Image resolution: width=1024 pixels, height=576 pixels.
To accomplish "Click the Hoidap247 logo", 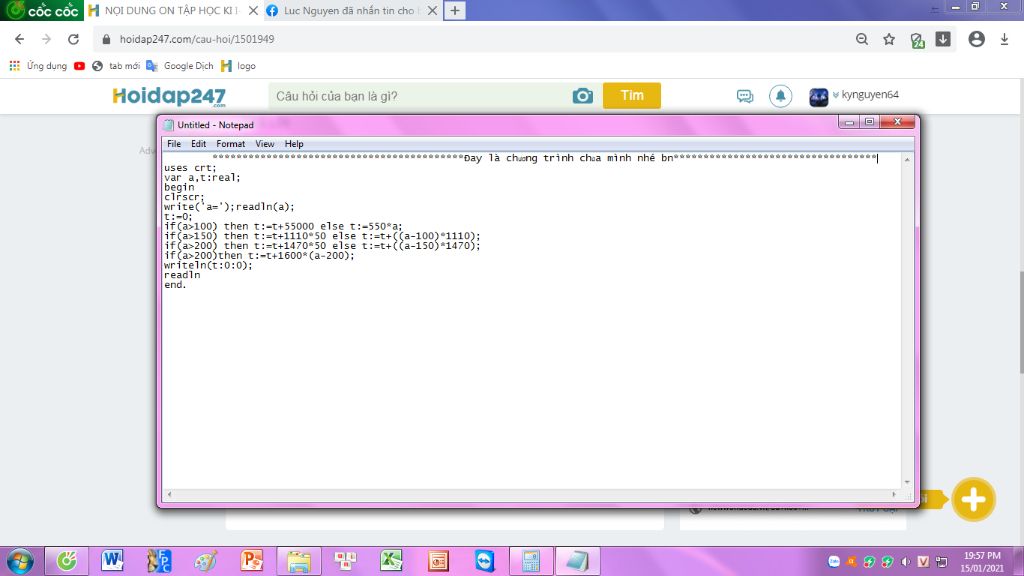I will [x=169, y=97].
